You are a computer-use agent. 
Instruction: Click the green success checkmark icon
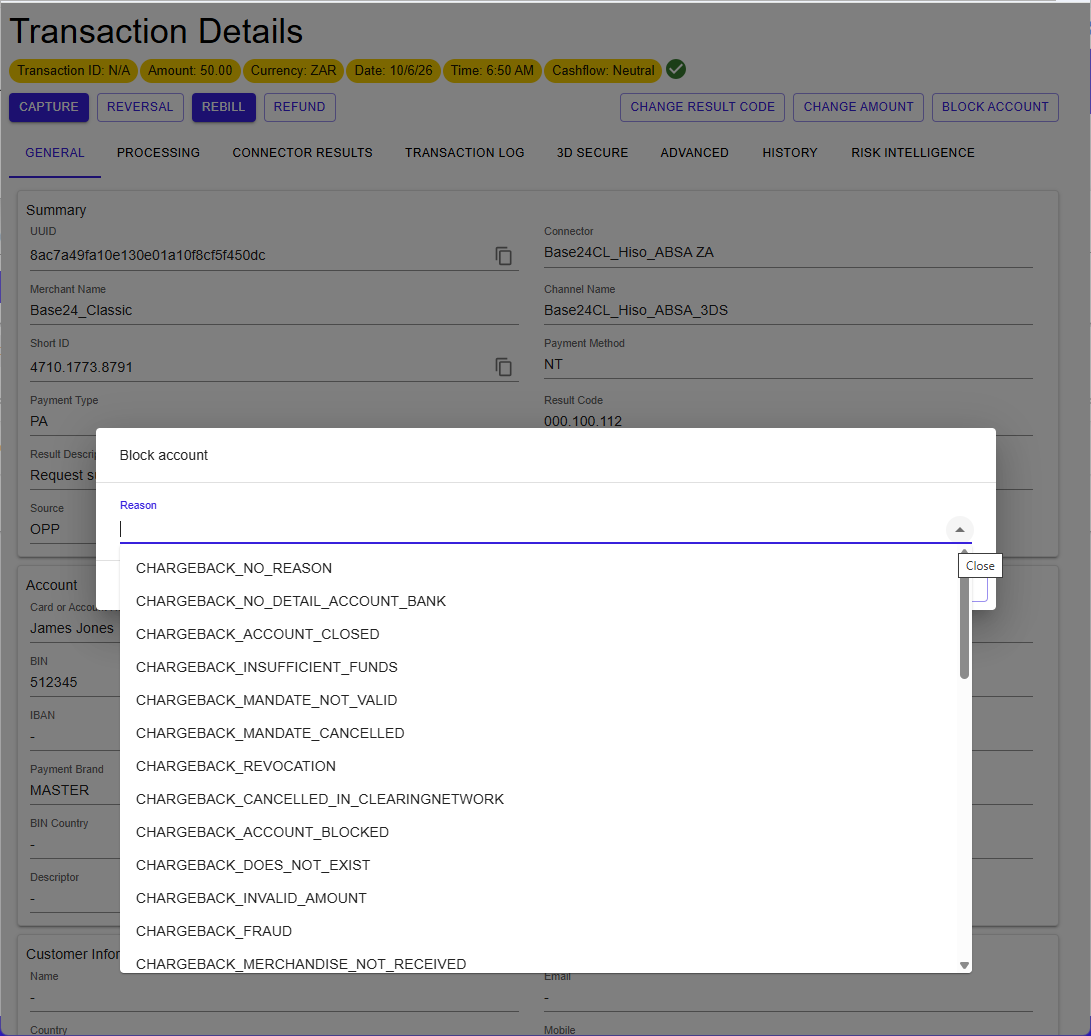tap(676, 70)
